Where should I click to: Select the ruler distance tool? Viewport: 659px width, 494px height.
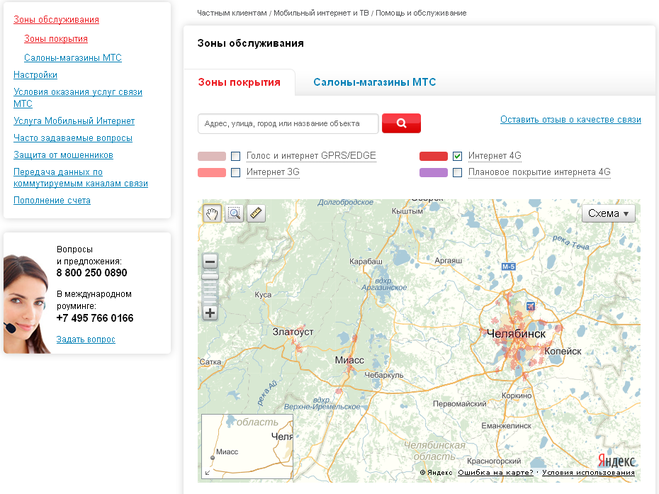point(256,213)
